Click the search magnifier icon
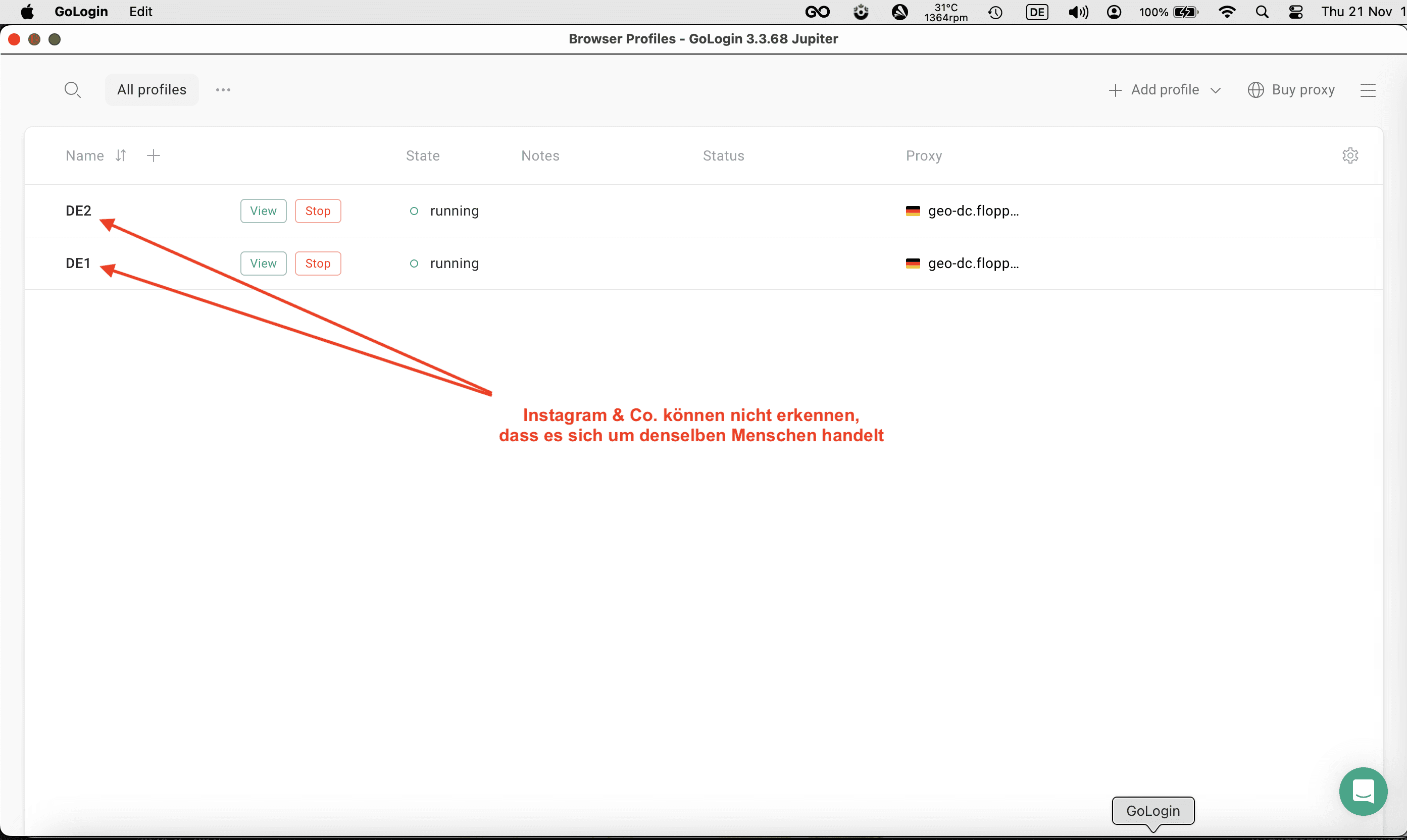 [x=72, y=90]
